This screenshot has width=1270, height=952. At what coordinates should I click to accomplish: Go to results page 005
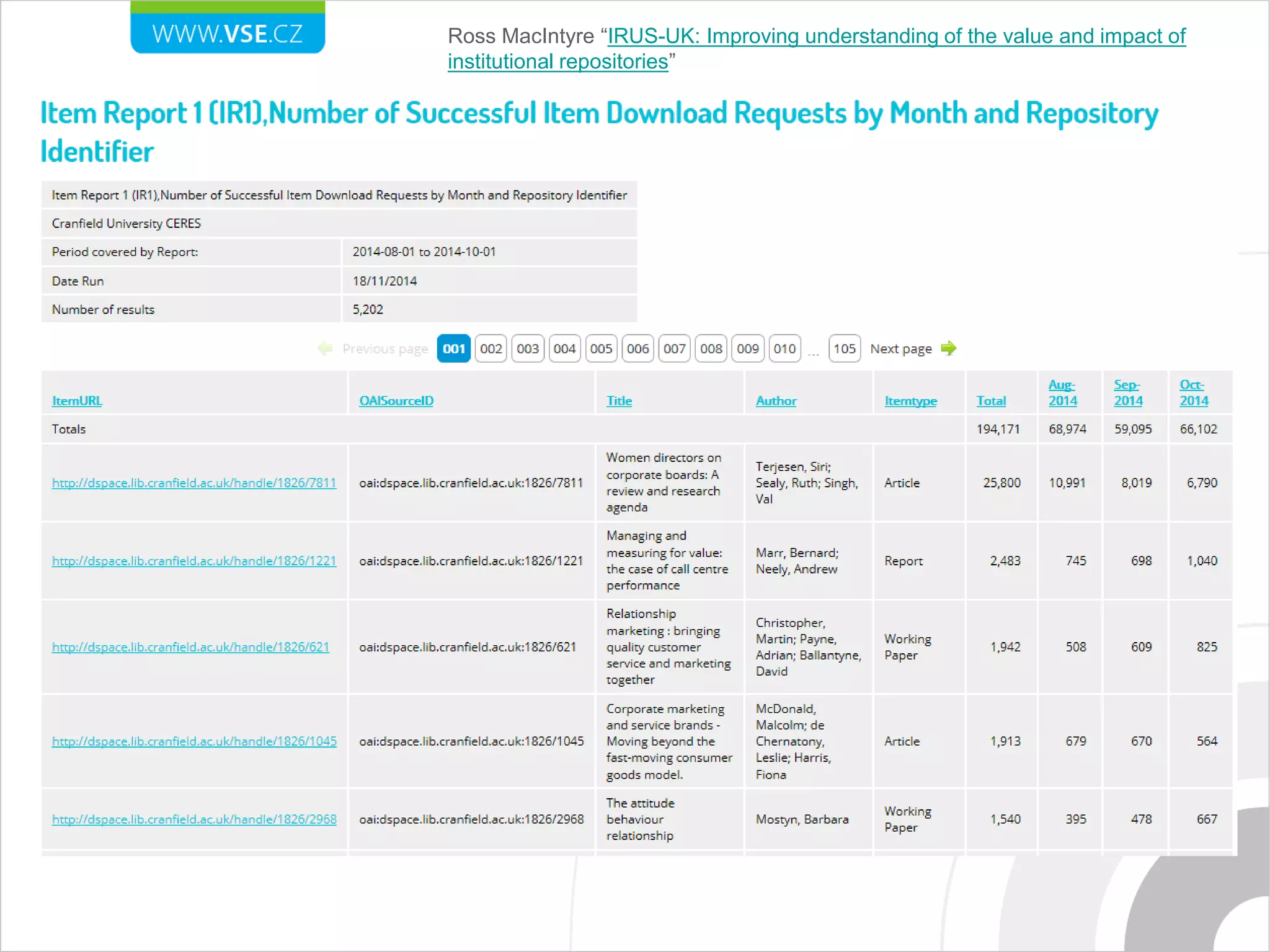601,348
